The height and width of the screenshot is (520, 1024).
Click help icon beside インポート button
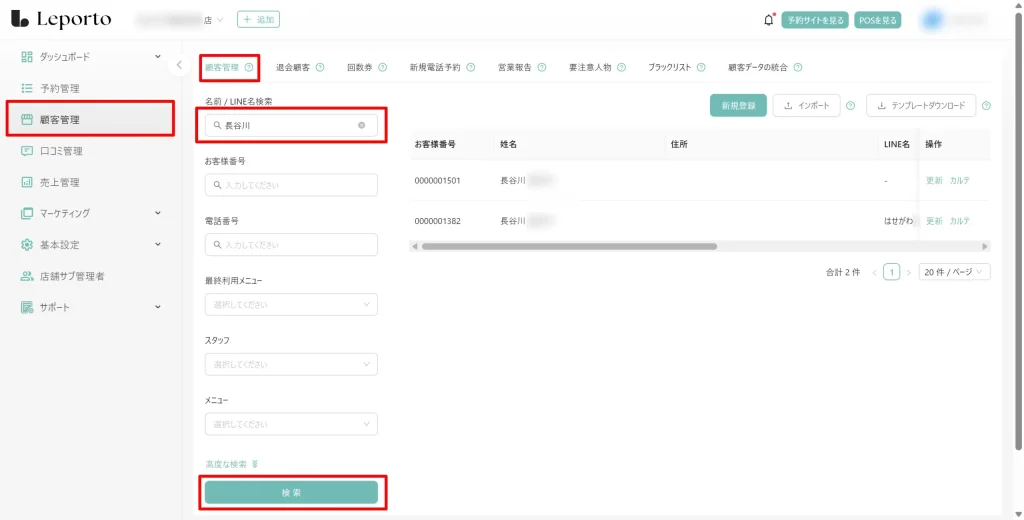point(850,105)
